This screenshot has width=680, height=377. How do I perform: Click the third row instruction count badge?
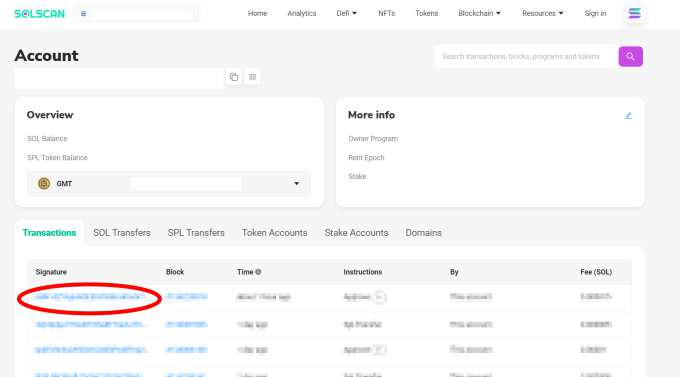click(x=379, y=350)
